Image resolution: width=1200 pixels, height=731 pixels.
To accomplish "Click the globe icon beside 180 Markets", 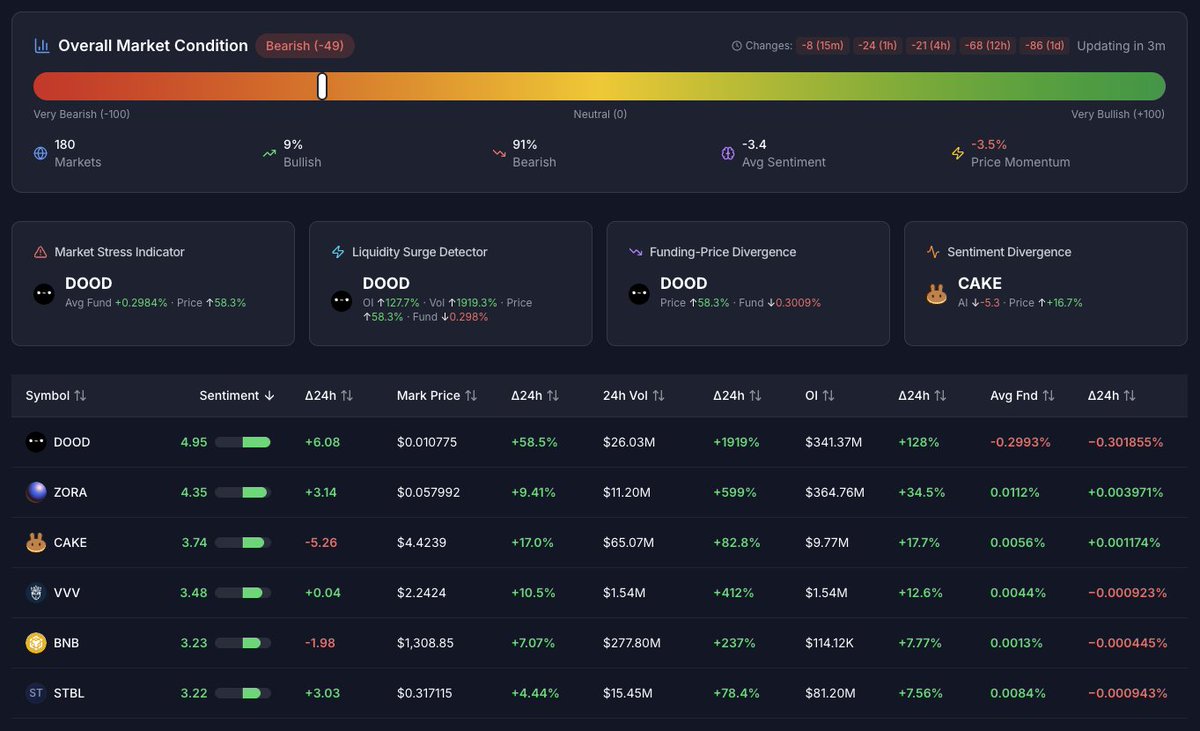I will (x=40, y=153).
